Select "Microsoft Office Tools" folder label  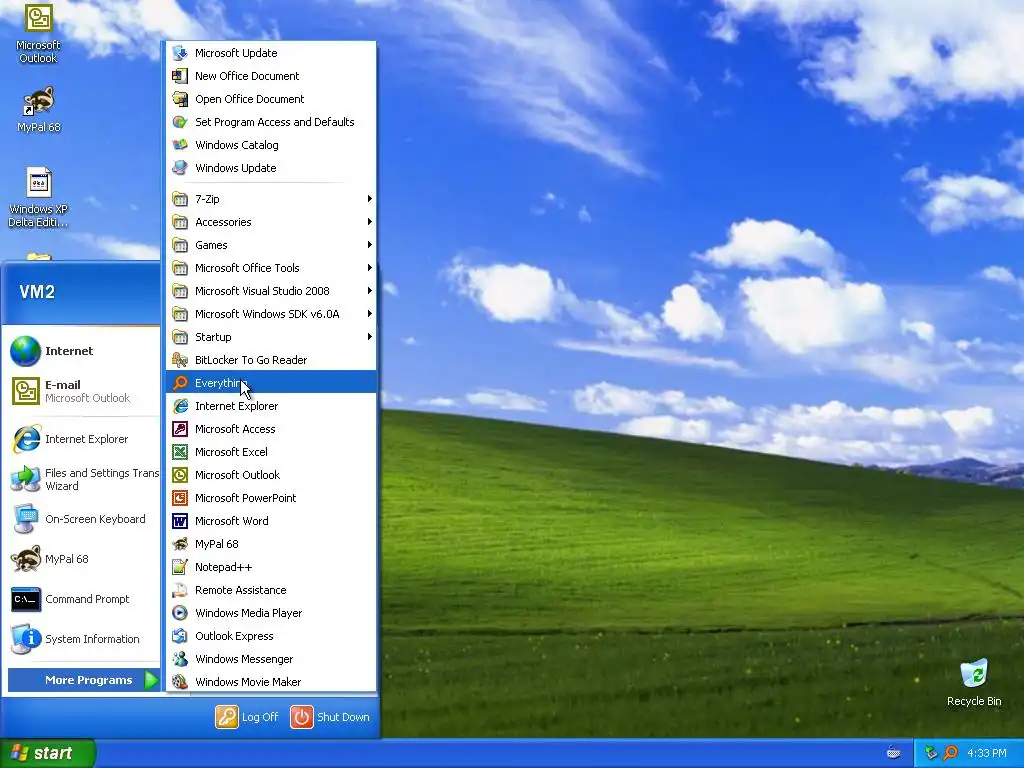[x=247, y=268]
